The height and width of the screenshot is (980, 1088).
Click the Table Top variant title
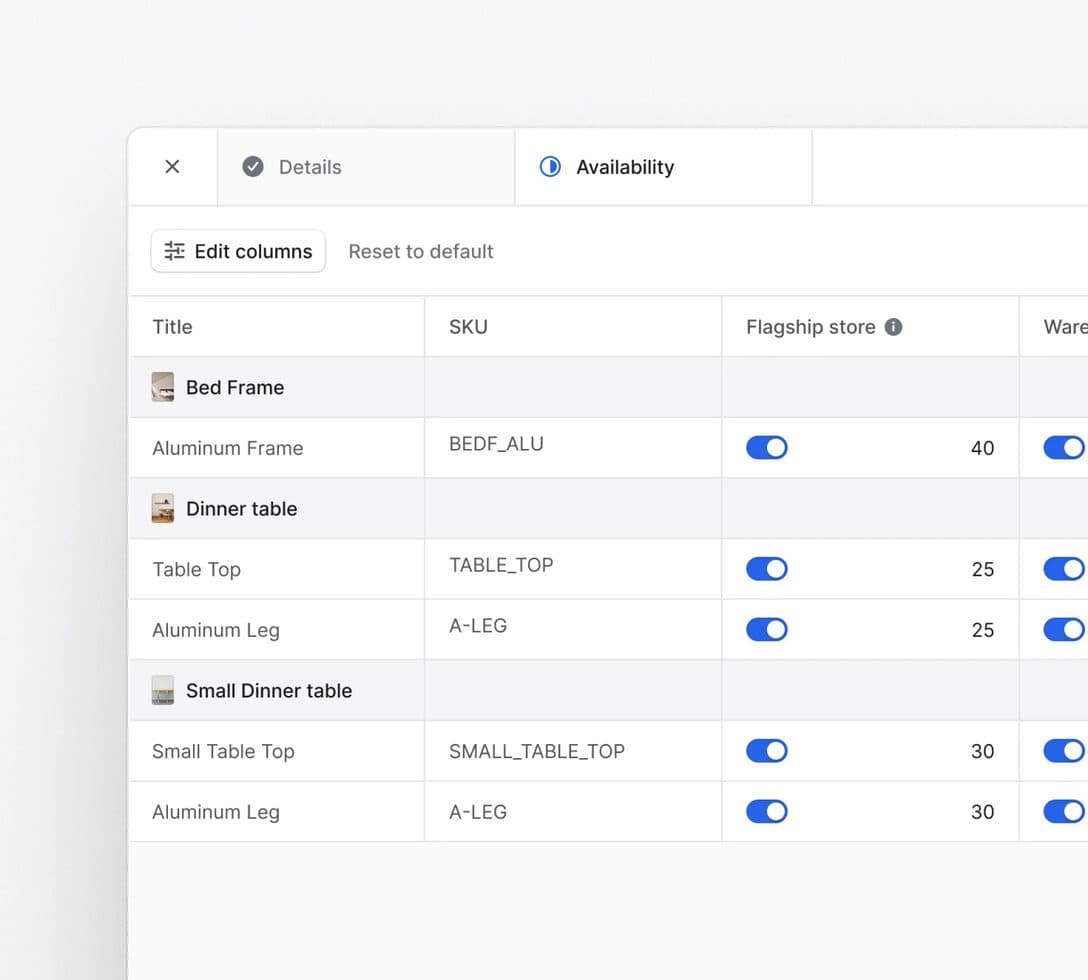pyautogui.click(x=196, y=570)
